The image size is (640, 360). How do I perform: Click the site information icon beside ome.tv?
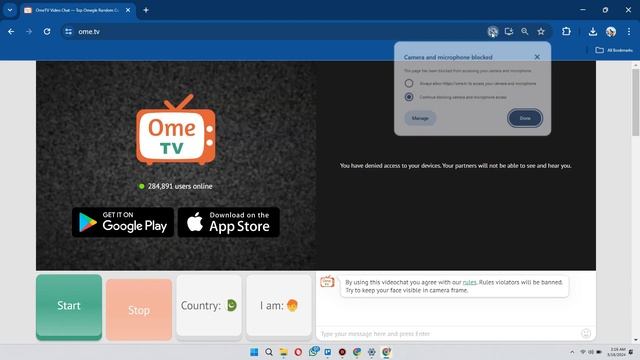[69, 31]
